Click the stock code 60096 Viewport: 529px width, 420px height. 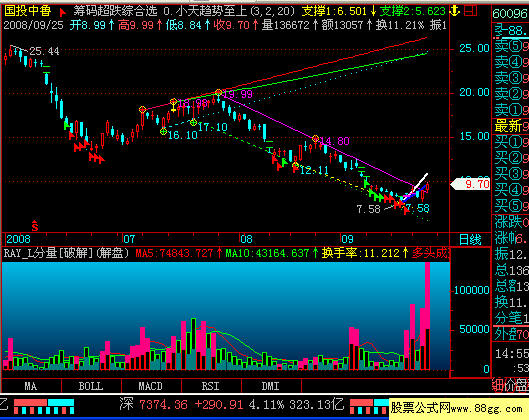click(510, 13)
